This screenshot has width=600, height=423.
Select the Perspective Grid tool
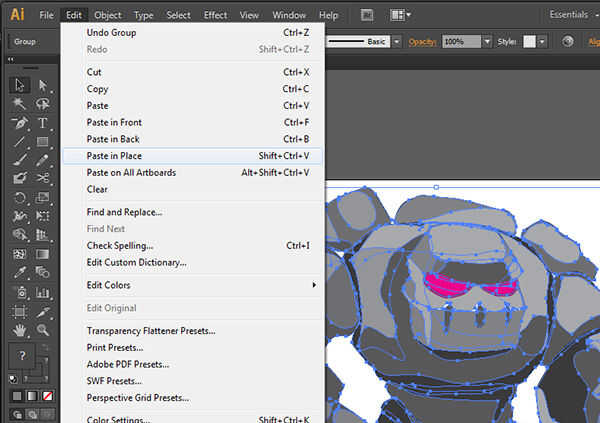click(42, 235)
